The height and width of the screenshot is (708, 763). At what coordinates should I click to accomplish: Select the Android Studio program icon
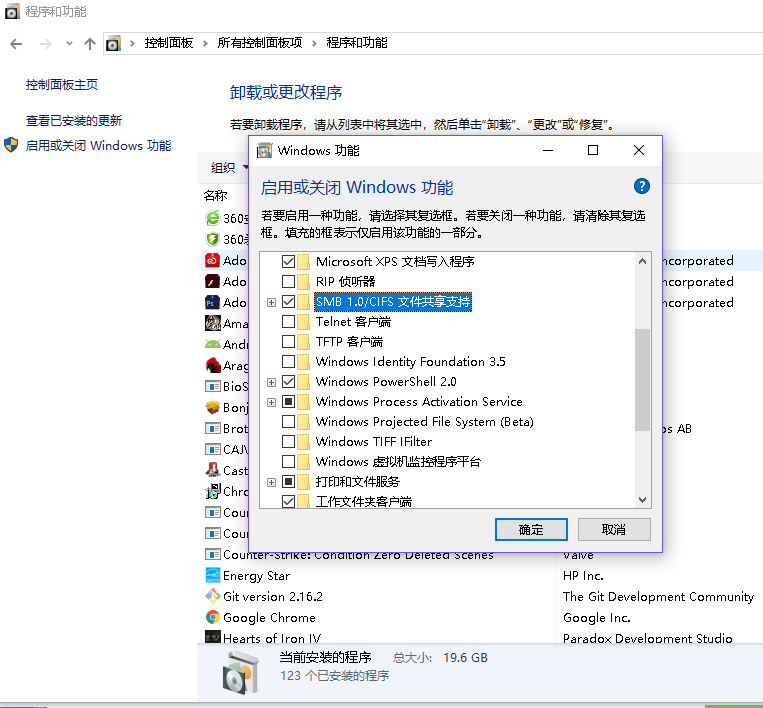213,344
